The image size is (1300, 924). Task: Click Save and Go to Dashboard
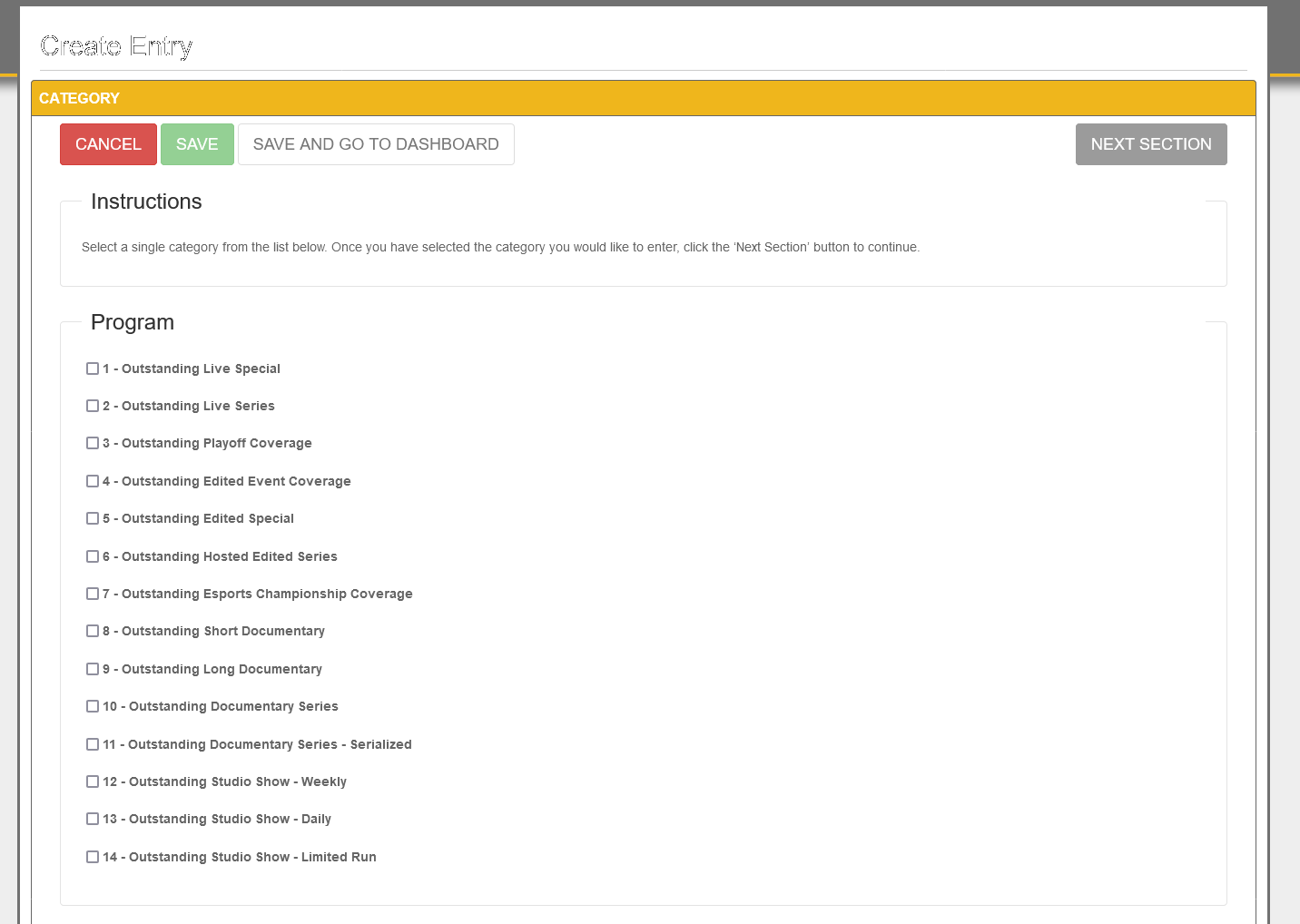[376, 144]
